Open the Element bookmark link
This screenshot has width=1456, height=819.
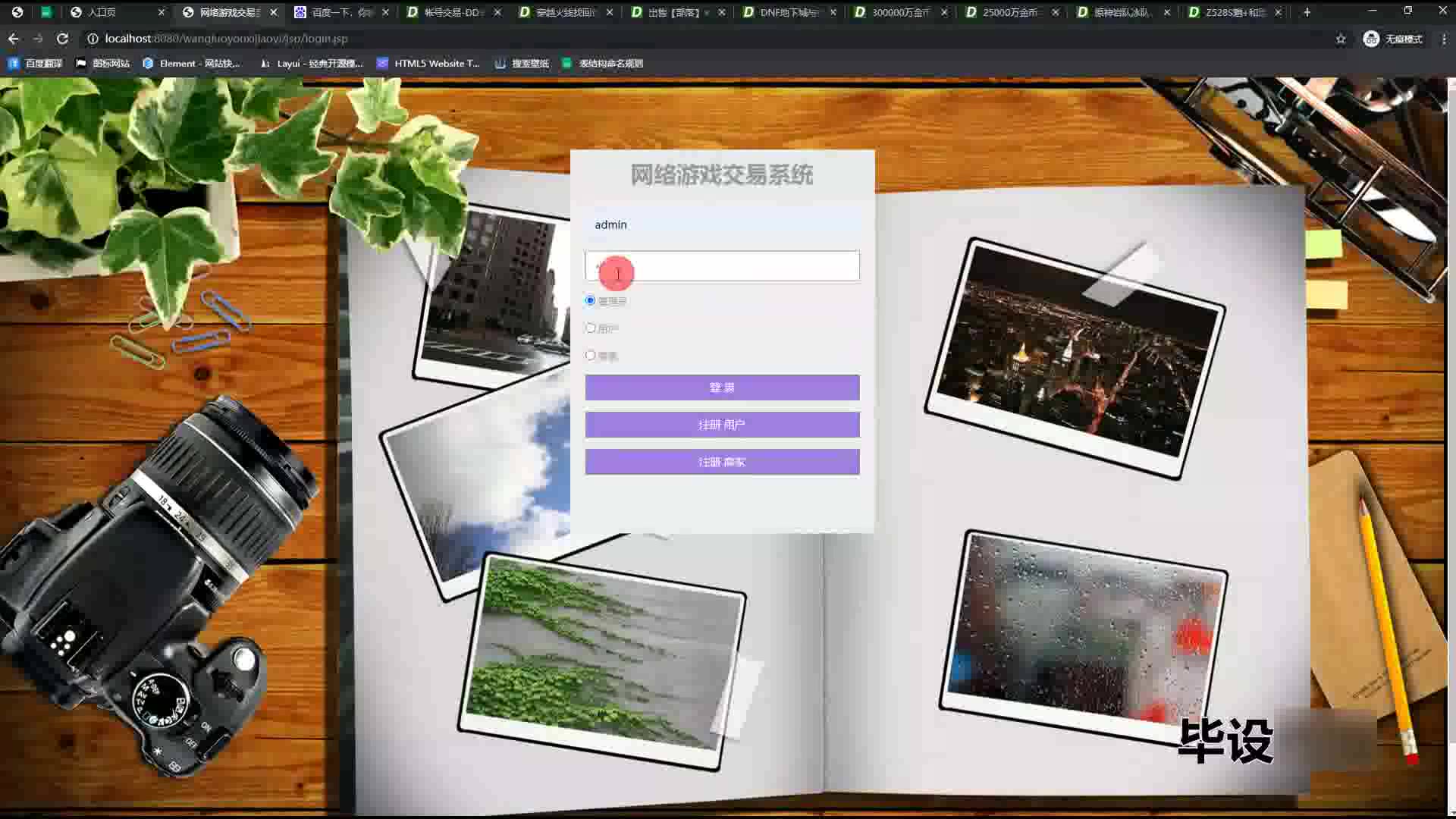tap(191, 64)
